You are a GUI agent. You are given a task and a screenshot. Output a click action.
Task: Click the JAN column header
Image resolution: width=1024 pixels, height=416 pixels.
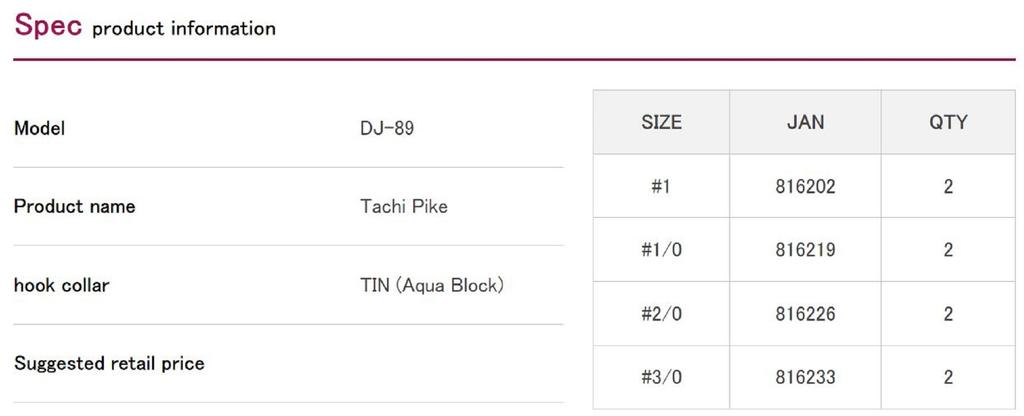[805, 122]
